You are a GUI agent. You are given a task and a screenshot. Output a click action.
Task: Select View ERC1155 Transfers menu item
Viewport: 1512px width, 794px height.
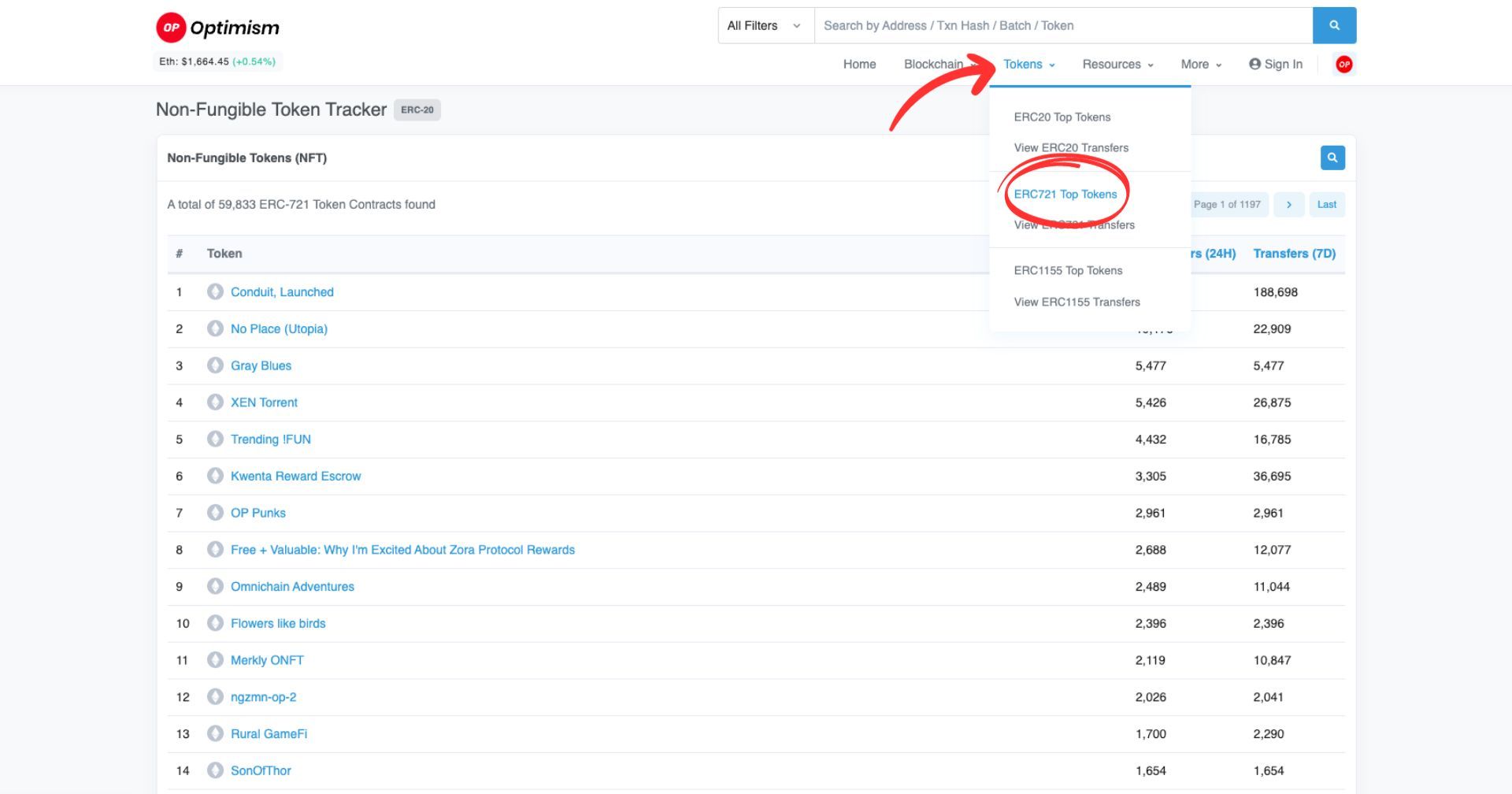pyautogui.click(x=1077, y=302)
